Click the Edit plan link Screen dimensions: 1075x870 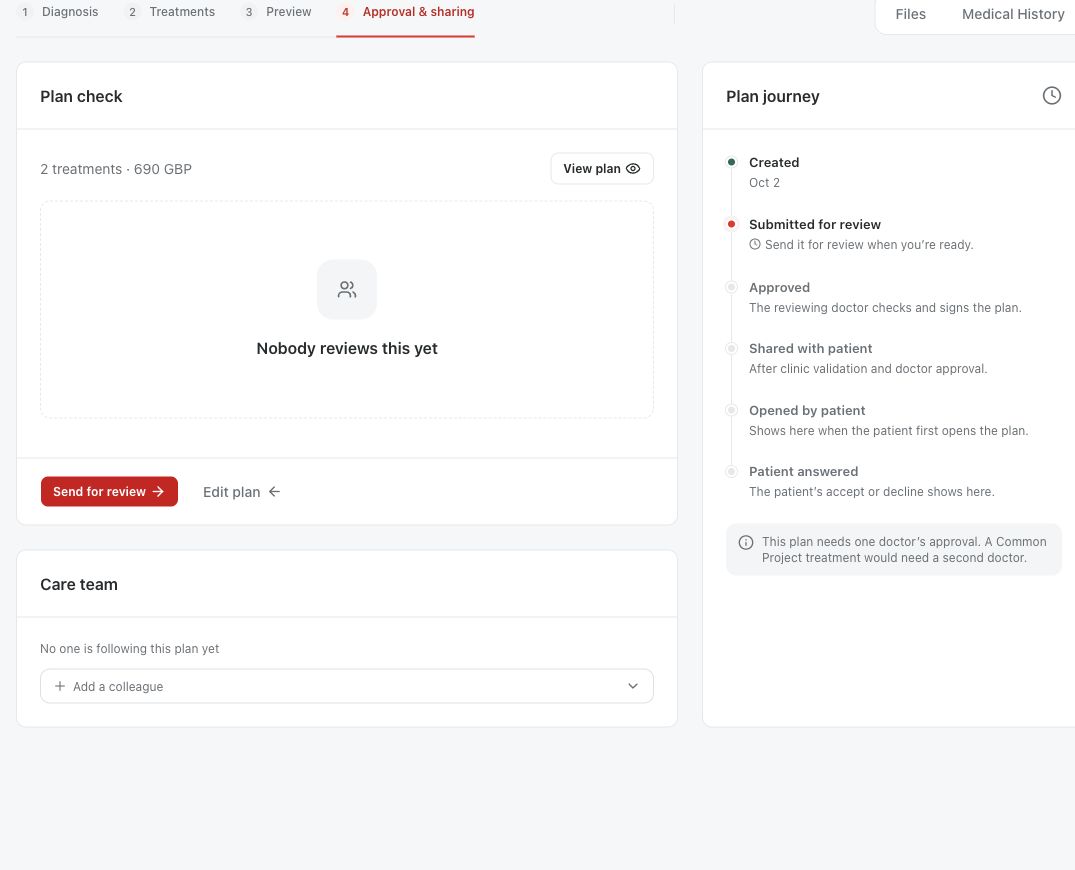point(241,492)
